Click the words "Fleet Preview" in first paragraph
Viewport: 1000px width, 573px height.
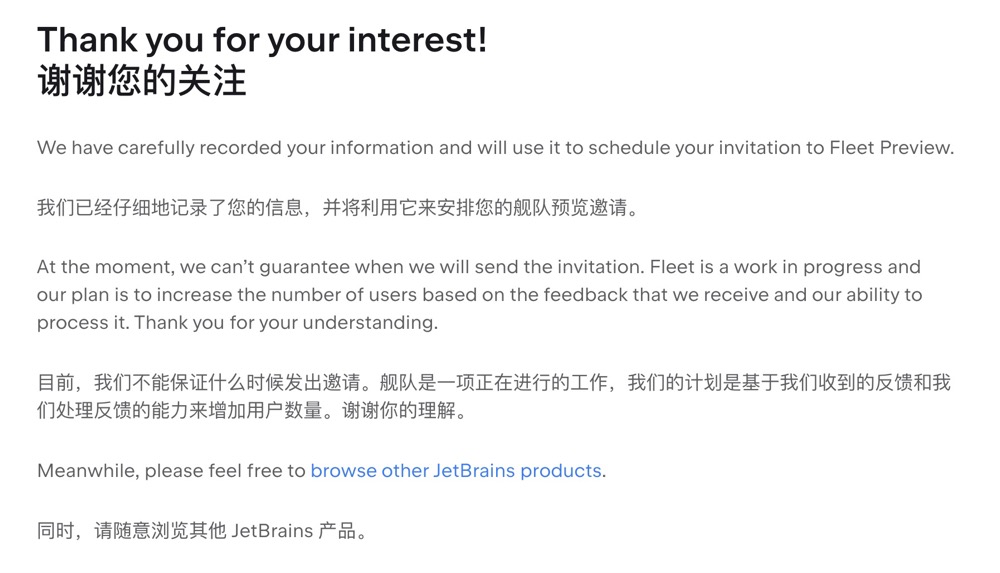pyautogui.click(x=890, y=148)
